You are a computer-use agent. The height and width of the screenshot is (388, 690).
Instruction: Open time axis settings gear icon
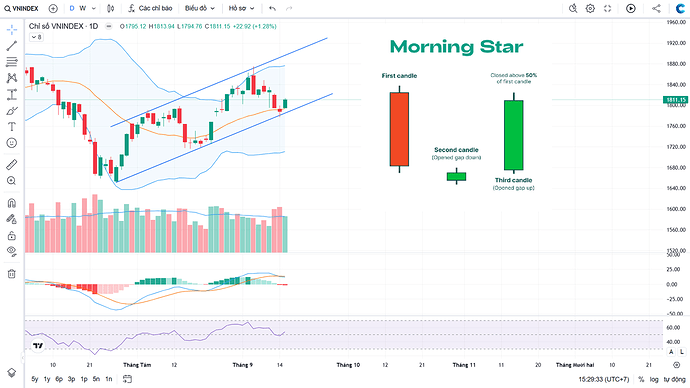click(x=677, y=365)
